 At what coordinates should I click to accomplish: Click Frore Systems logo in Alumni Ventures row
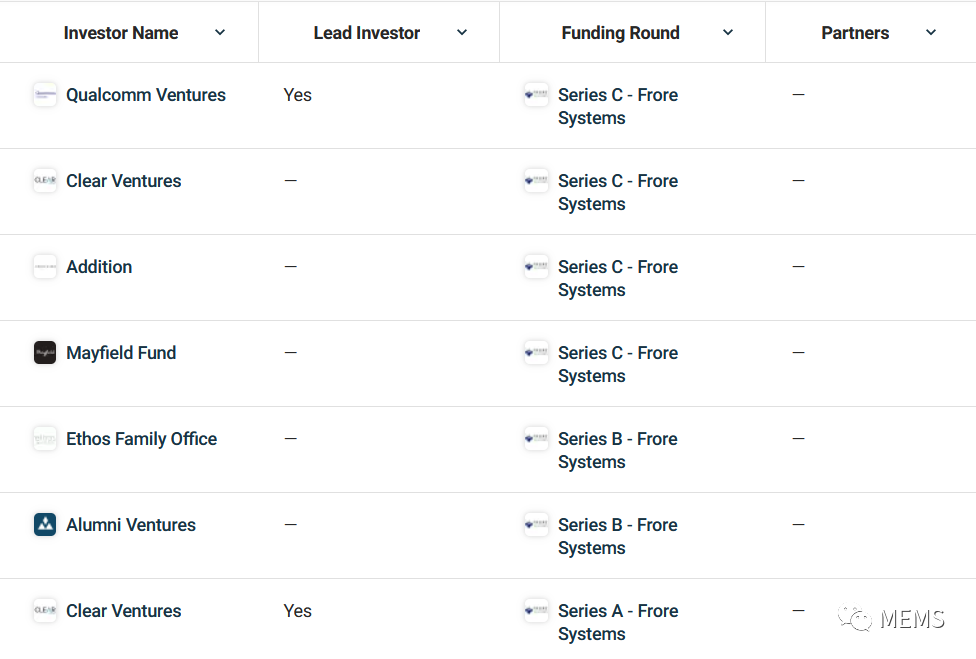point(537,525)
